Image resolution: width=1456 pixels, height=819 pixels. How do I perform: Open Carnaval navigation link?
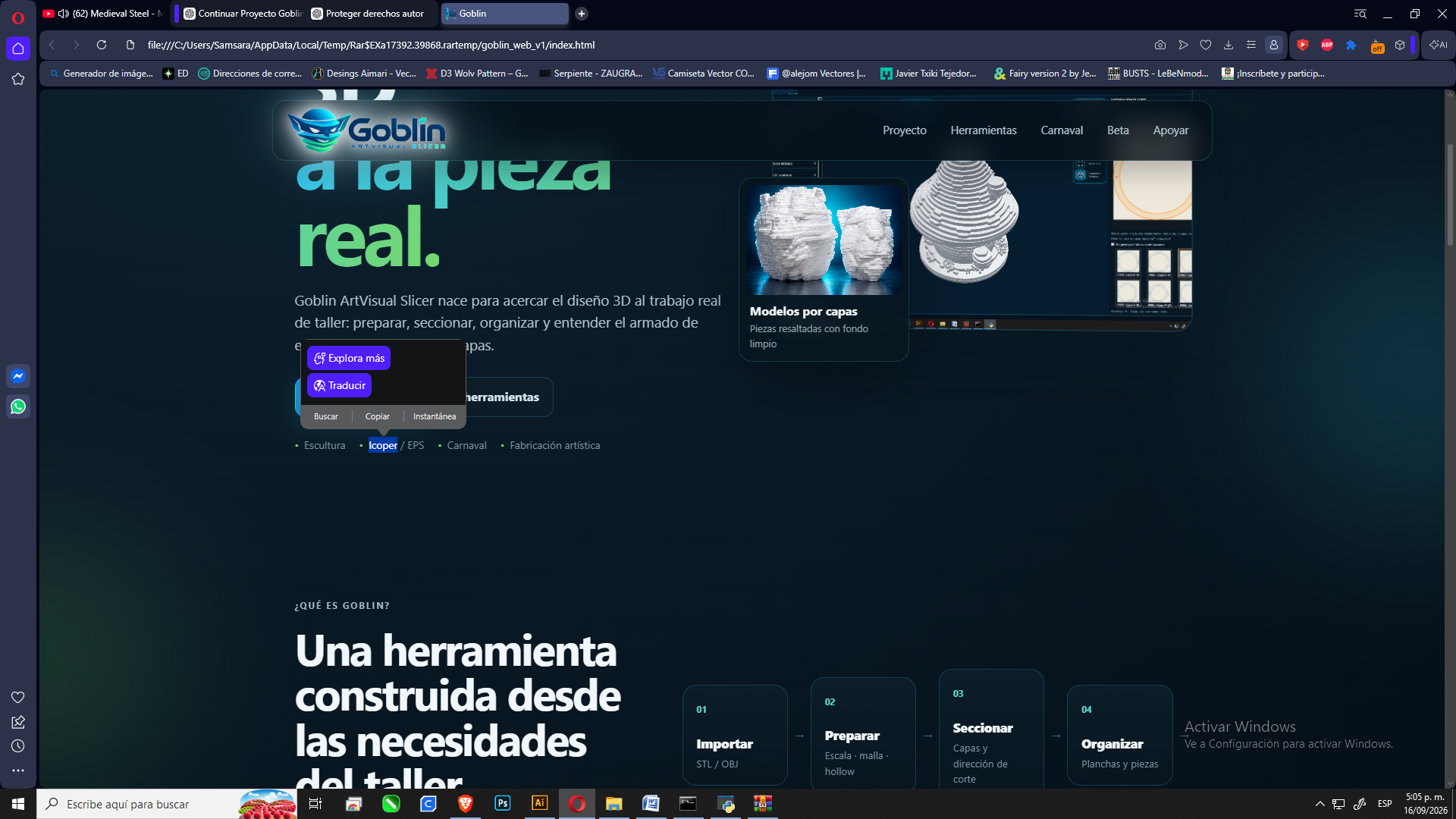coord(1062,130)
